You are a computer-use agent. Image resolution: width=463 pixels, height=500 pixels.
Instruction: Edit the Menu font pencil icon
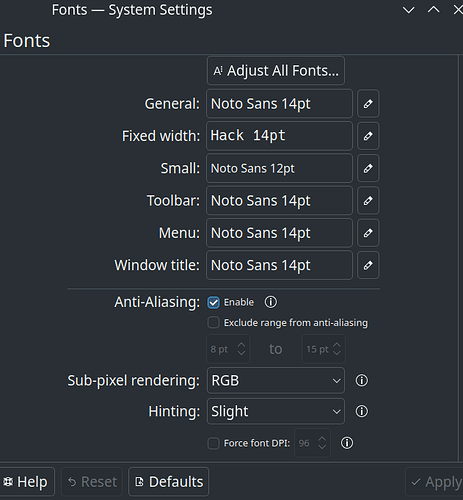click(x=368, y=233)
